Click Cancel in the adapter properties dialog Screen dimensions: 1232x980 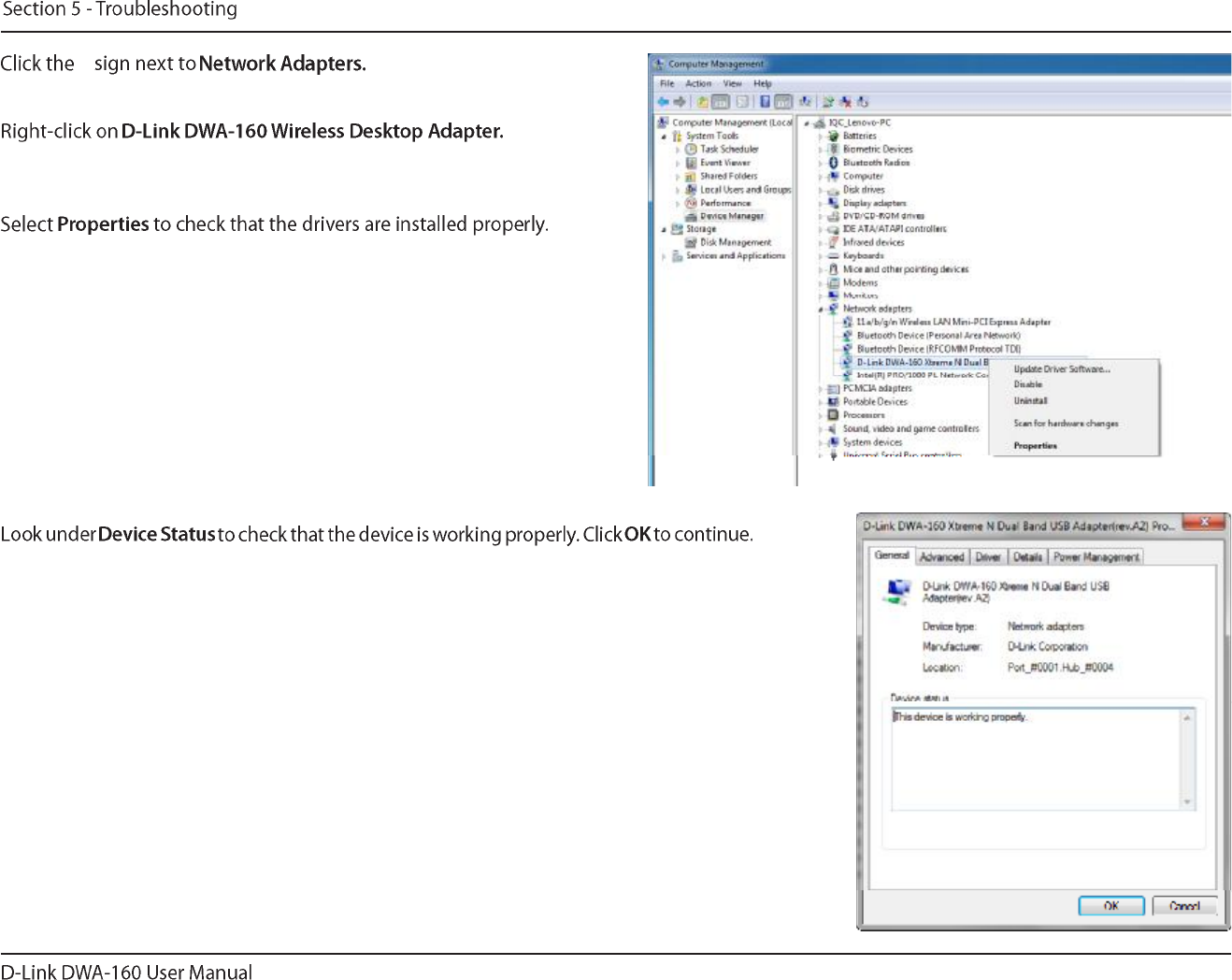[1184, 905]
